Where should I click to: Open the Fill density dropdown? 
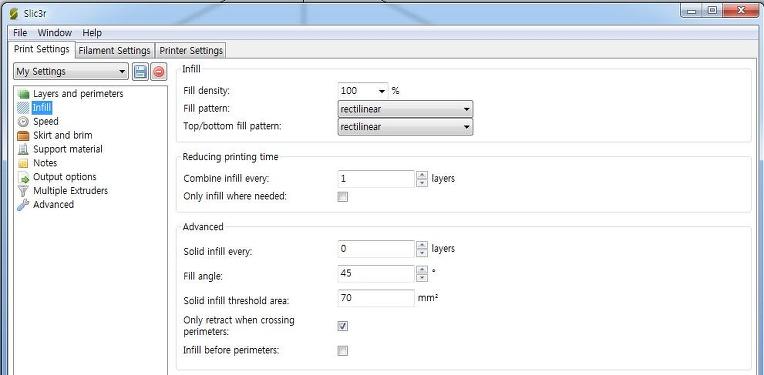[382, 91]
